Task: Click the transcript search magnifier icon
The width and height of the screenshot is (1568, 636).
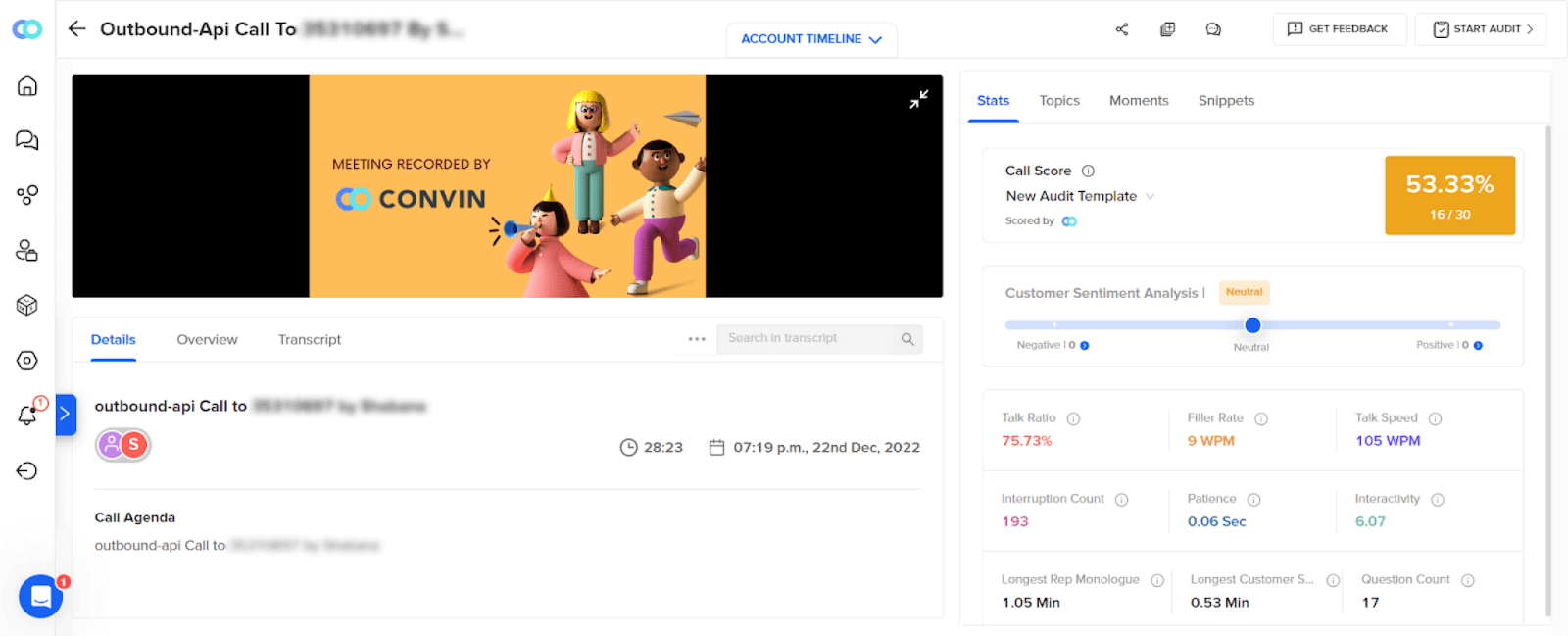Action: [907, 339]
